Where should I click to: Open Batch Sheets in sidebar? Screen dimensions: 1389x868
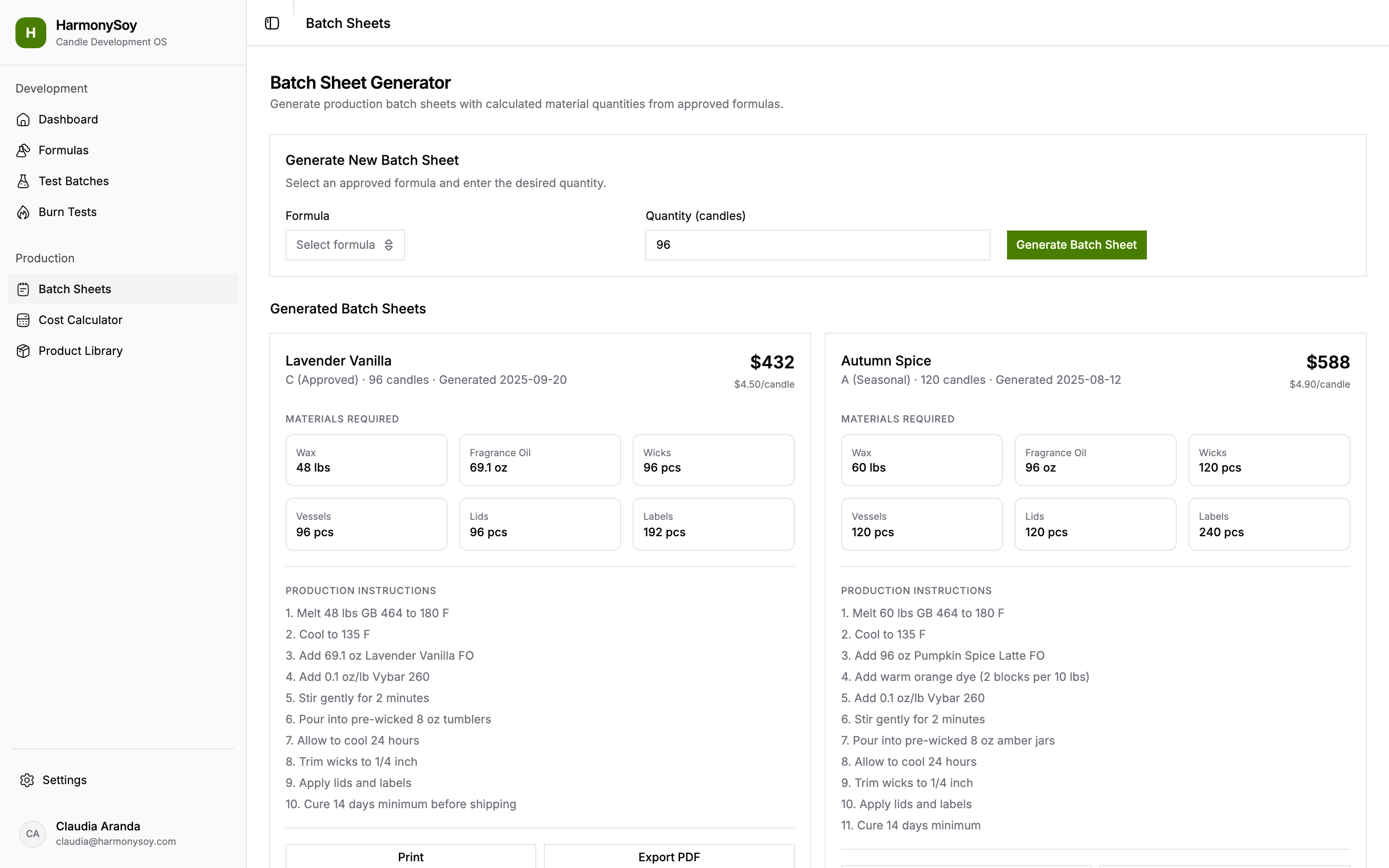tap(75, 289)
